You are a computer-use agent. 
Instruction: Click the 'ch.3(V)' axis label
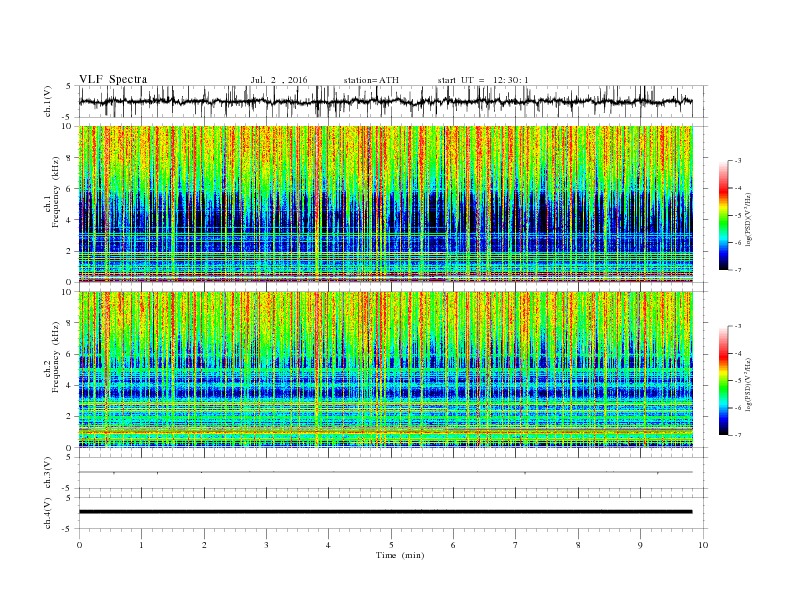point(48,473)
